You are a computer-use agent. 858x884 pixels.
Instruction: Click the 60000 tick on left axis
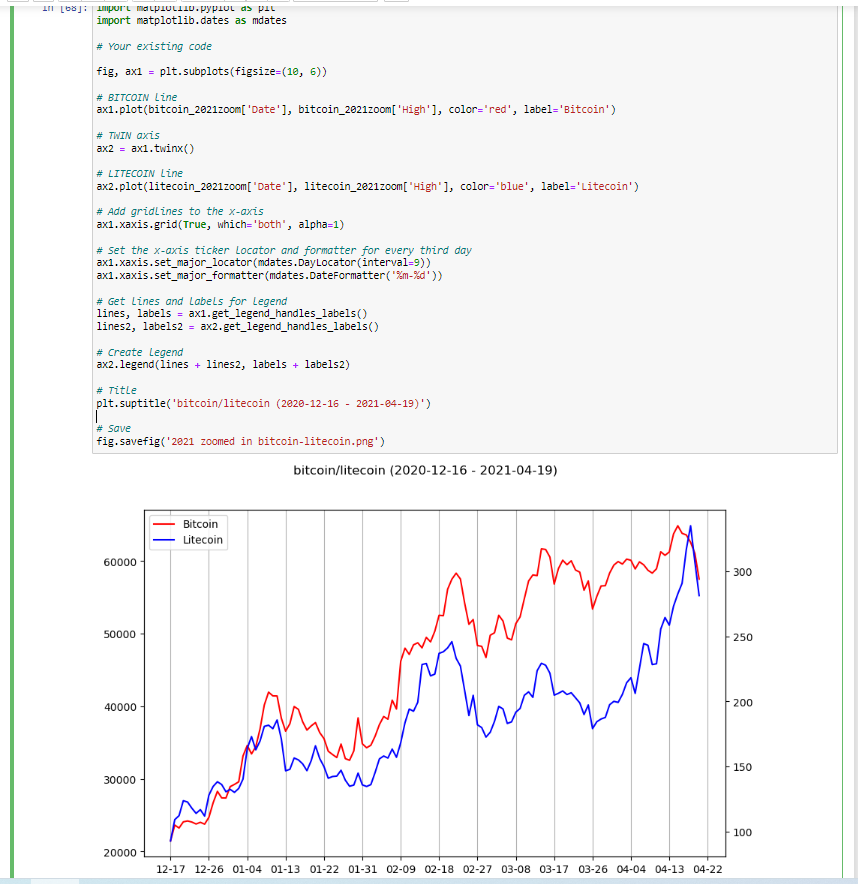coord(119,562)
